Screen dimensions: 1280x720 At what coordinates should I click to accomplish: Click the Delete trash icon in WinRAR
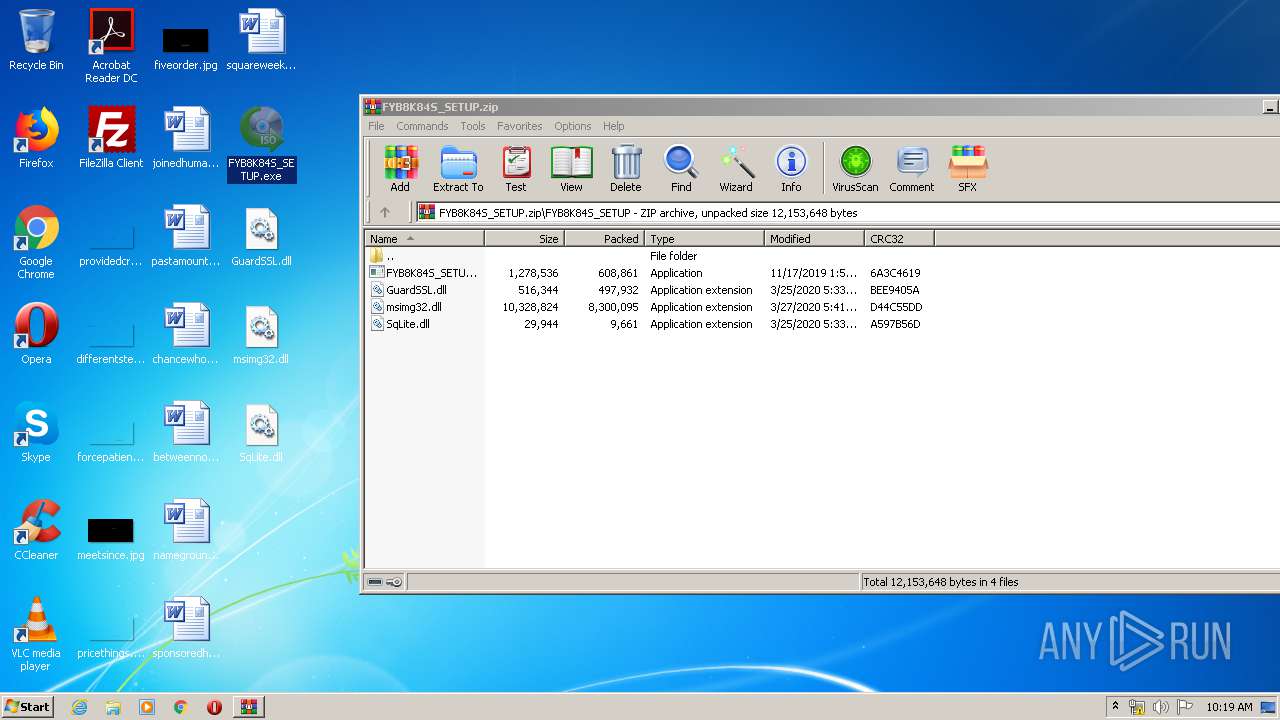click(x=626, y=168)
